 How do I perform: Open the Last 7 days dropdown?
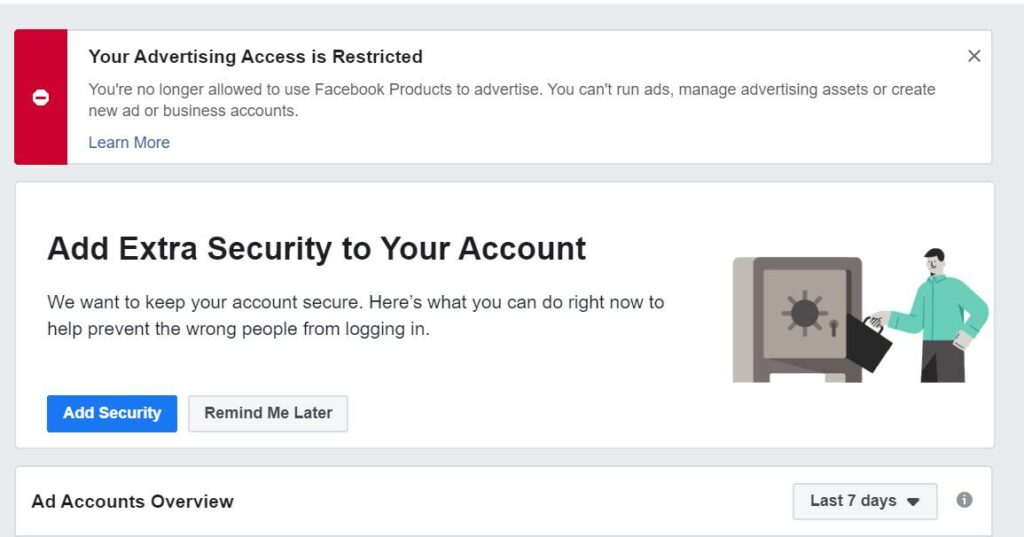click(x=864, y=501)
